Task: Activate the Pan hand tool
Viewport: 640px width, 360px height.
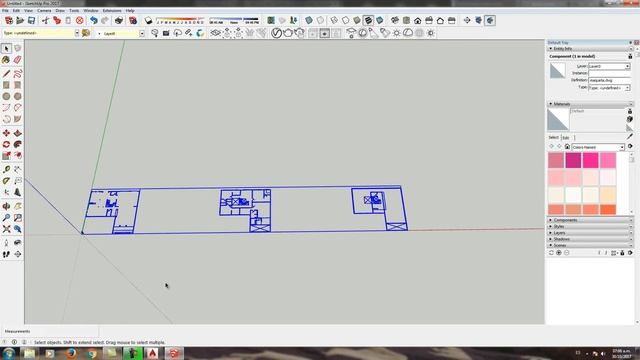Action: 18,207
